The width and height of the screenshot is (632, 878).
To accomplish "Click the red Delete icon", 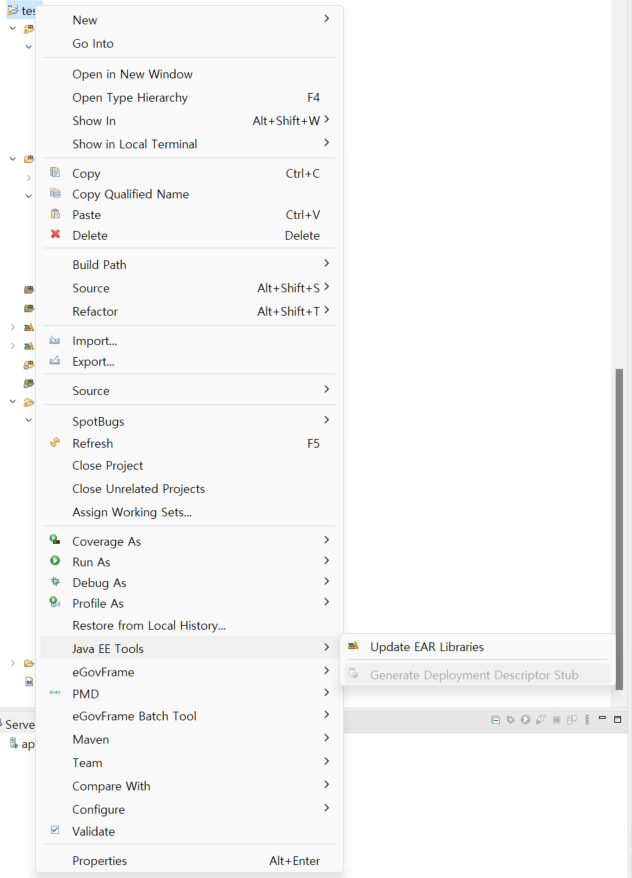I will pos(54,235).
